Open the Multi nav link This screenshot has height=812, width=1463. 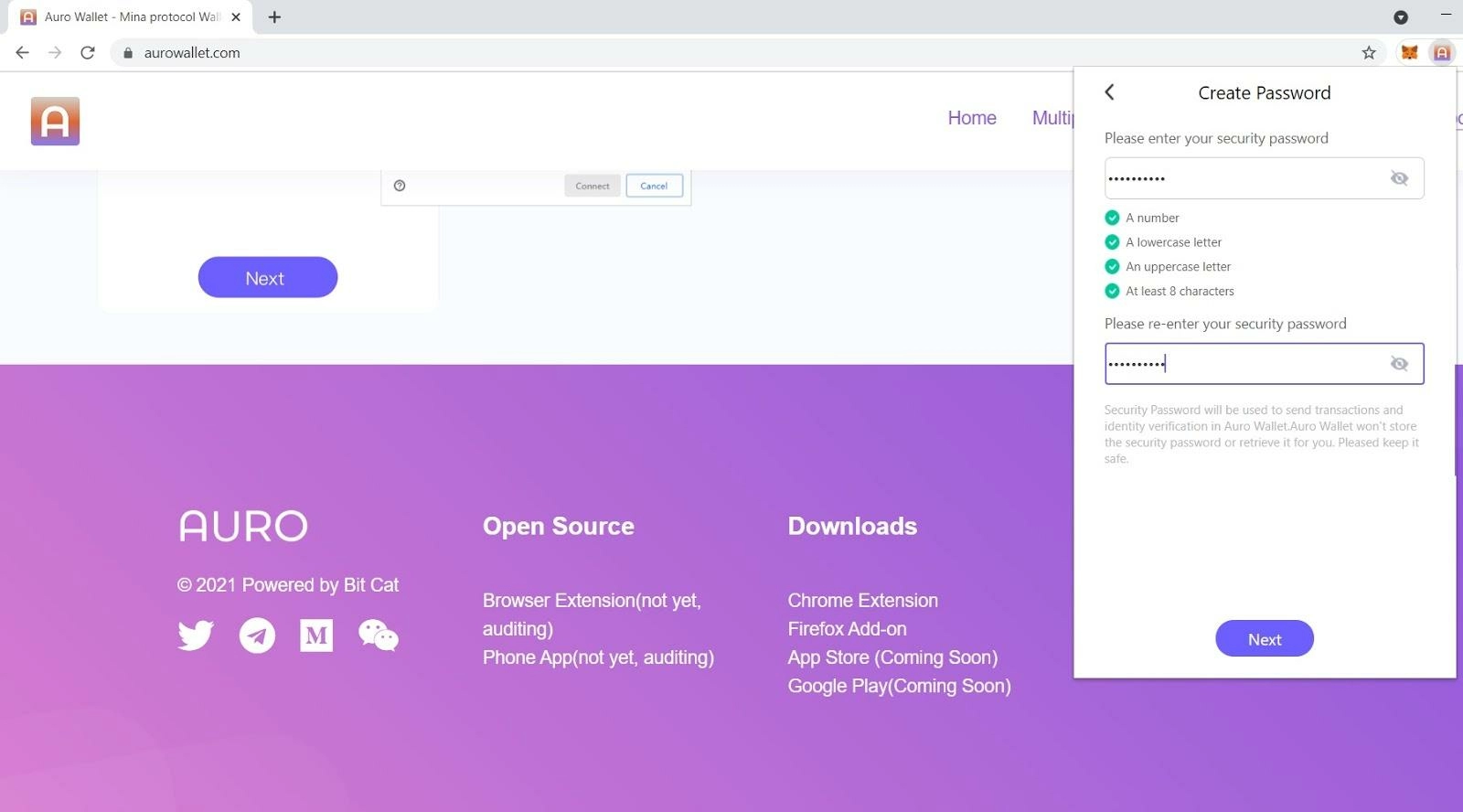1052,118
